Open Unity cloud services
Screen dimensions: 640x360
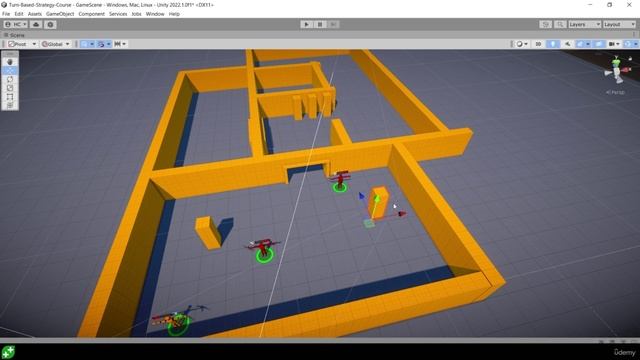pyautogui.click(x=36, y=24)
